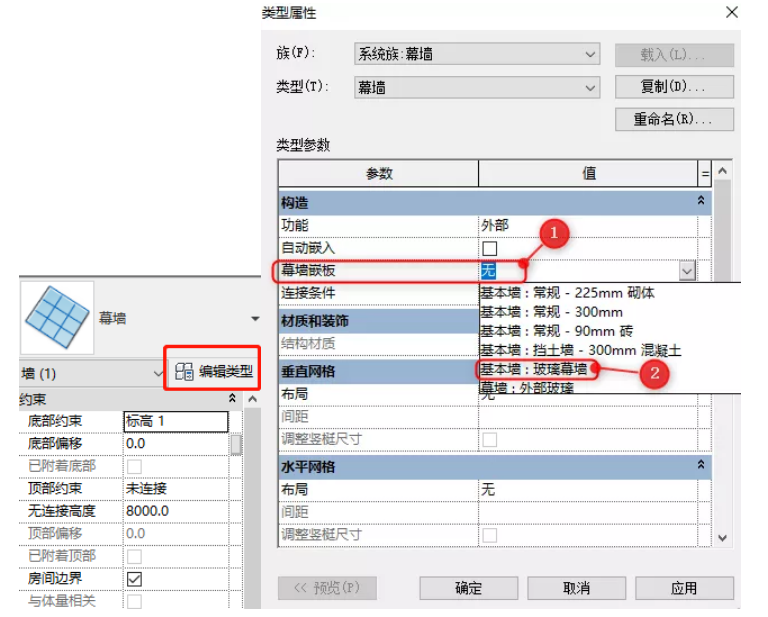Click the properties panel scrollbar thumb

tap(236, 444)
